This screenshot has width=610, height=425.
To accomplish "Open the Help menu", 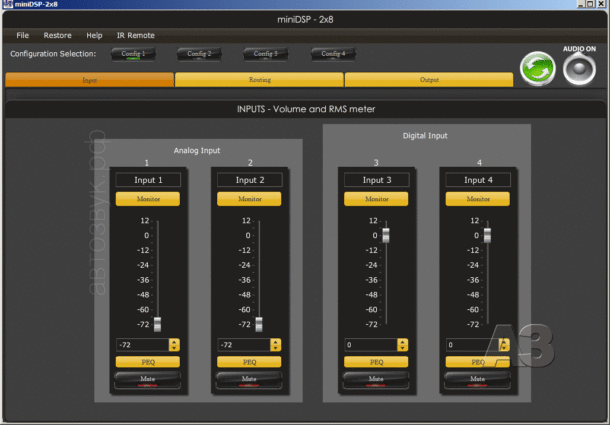I will pos(94,35).
